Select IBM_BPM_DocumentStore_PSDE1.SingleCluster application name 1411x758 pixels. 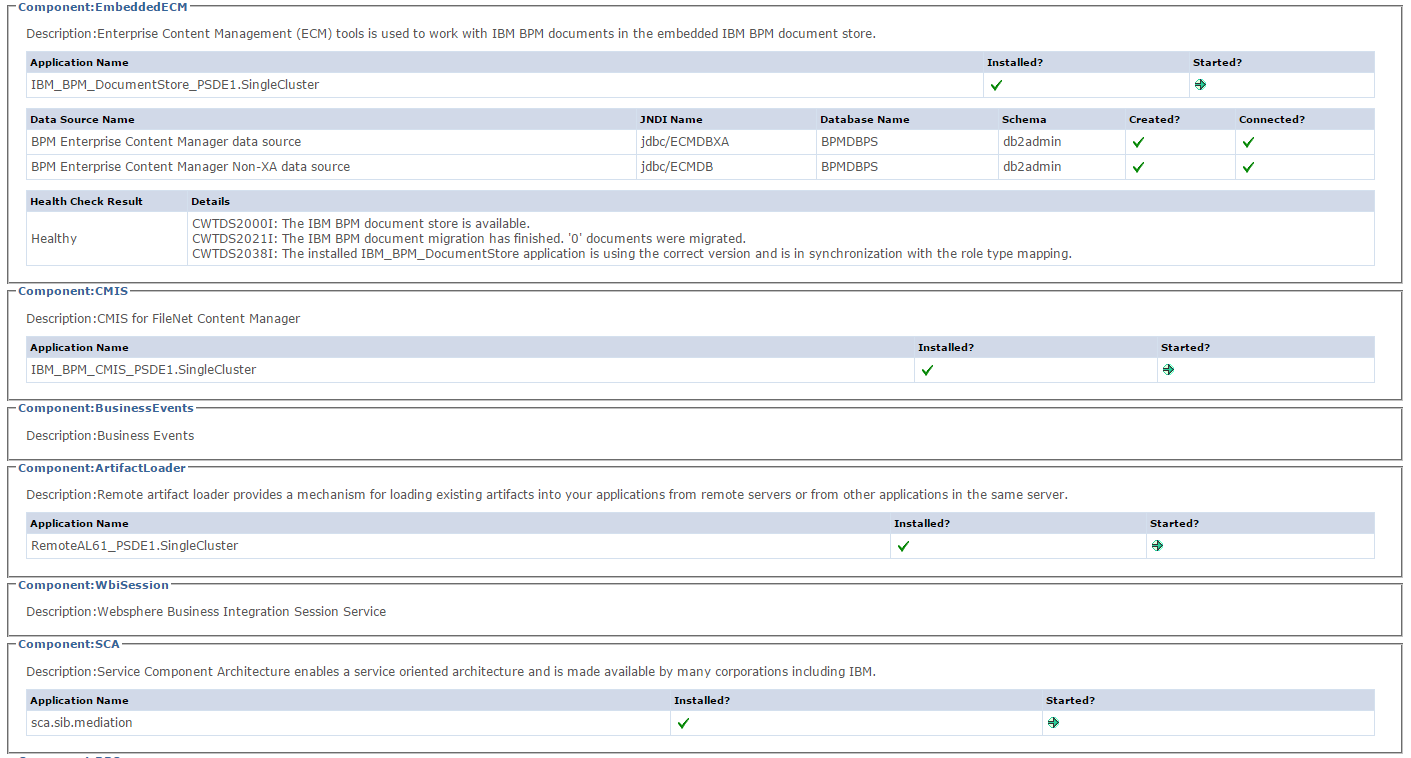(x=175, y=85)
